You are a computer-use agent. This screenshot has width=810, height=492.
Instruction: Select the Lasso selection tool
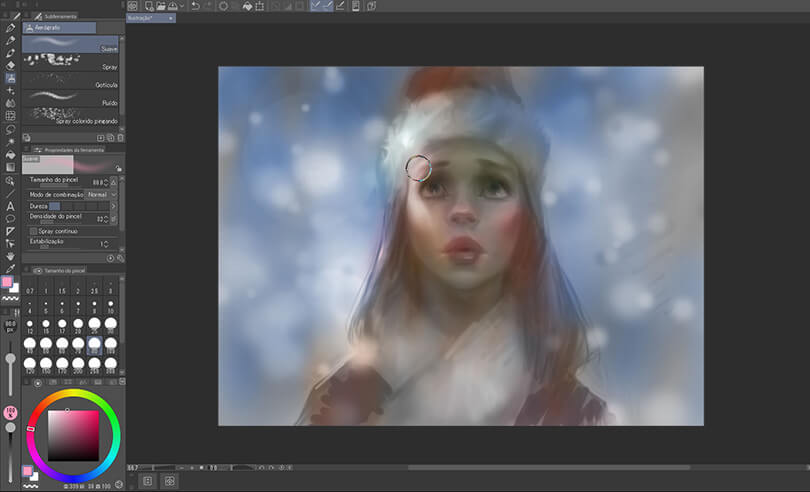click(x=10, y=129)
